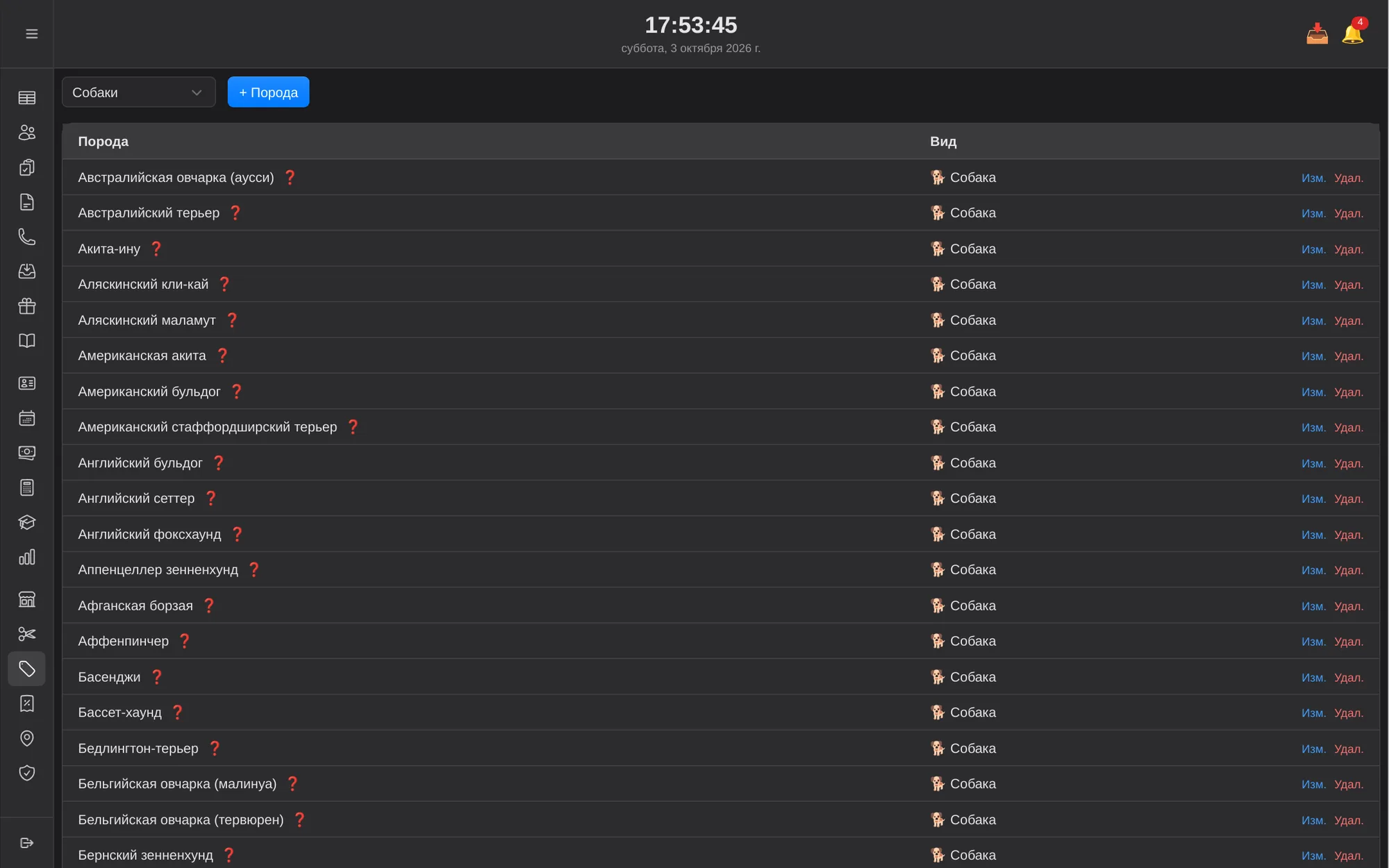This screenshot has height=868, width=1389.
Task: Open the inbox tray icon in header
Action: [x=1317, y=34]
